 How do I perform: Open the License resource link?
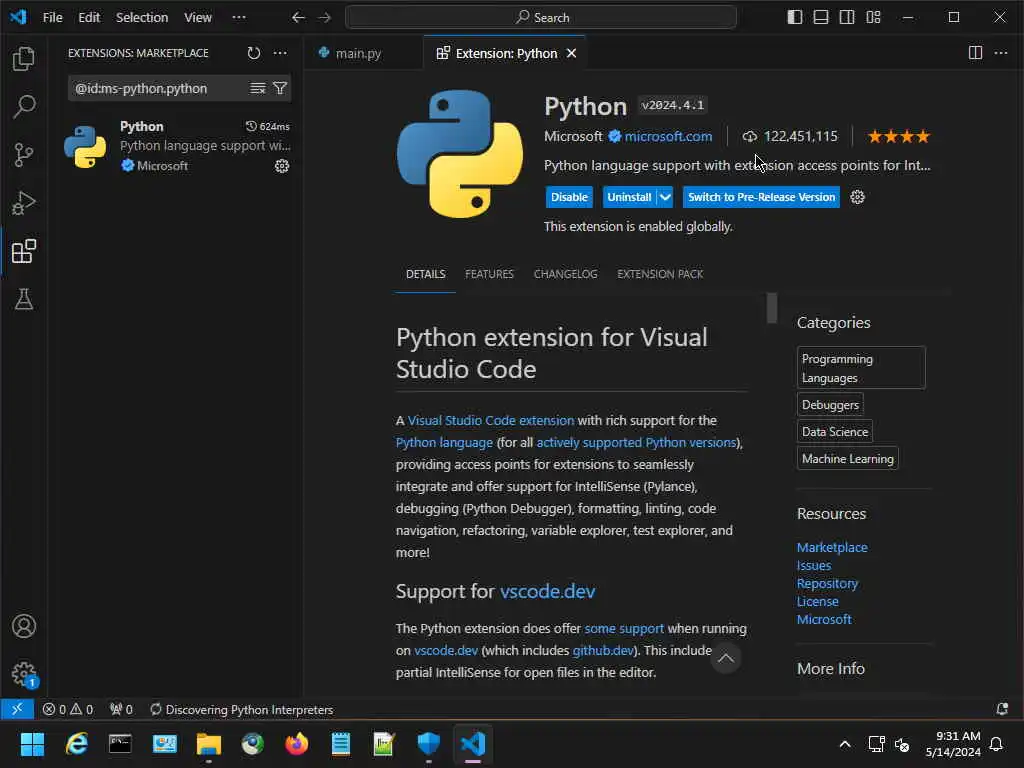[x=818, y=601]
